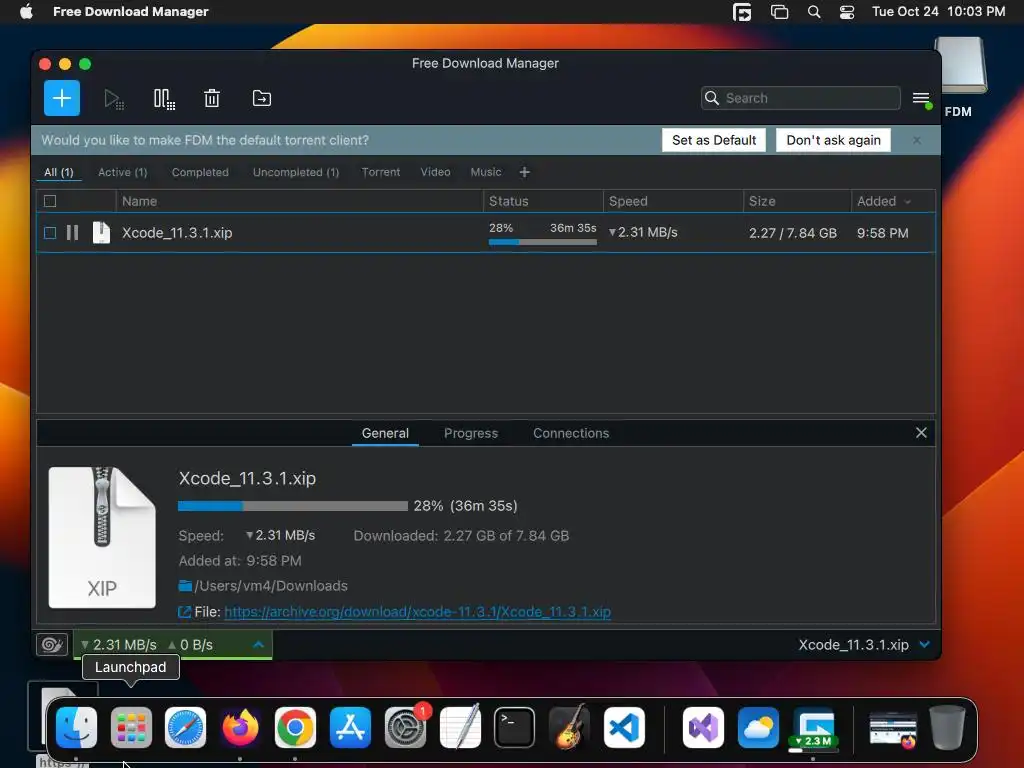The width and height of the screenshot is (1024, 768).
Task: Click the large XIP file thumbnail
Action: [102, 537]
